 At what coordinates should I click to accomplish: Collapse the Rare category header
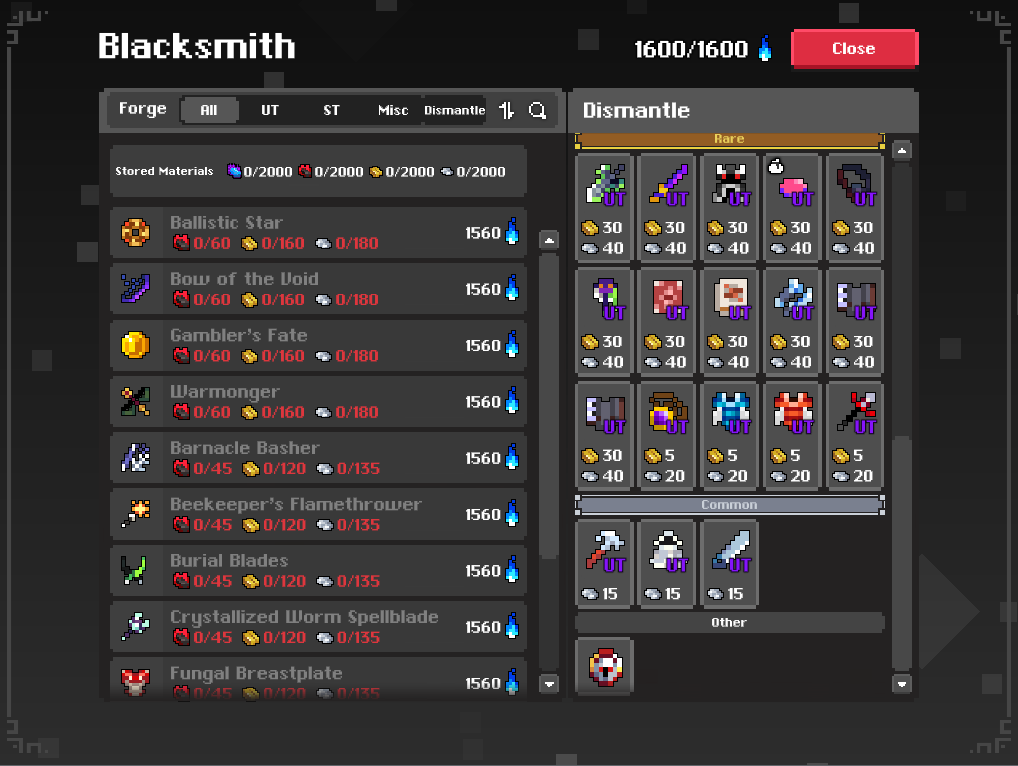[x=729, y=140]
